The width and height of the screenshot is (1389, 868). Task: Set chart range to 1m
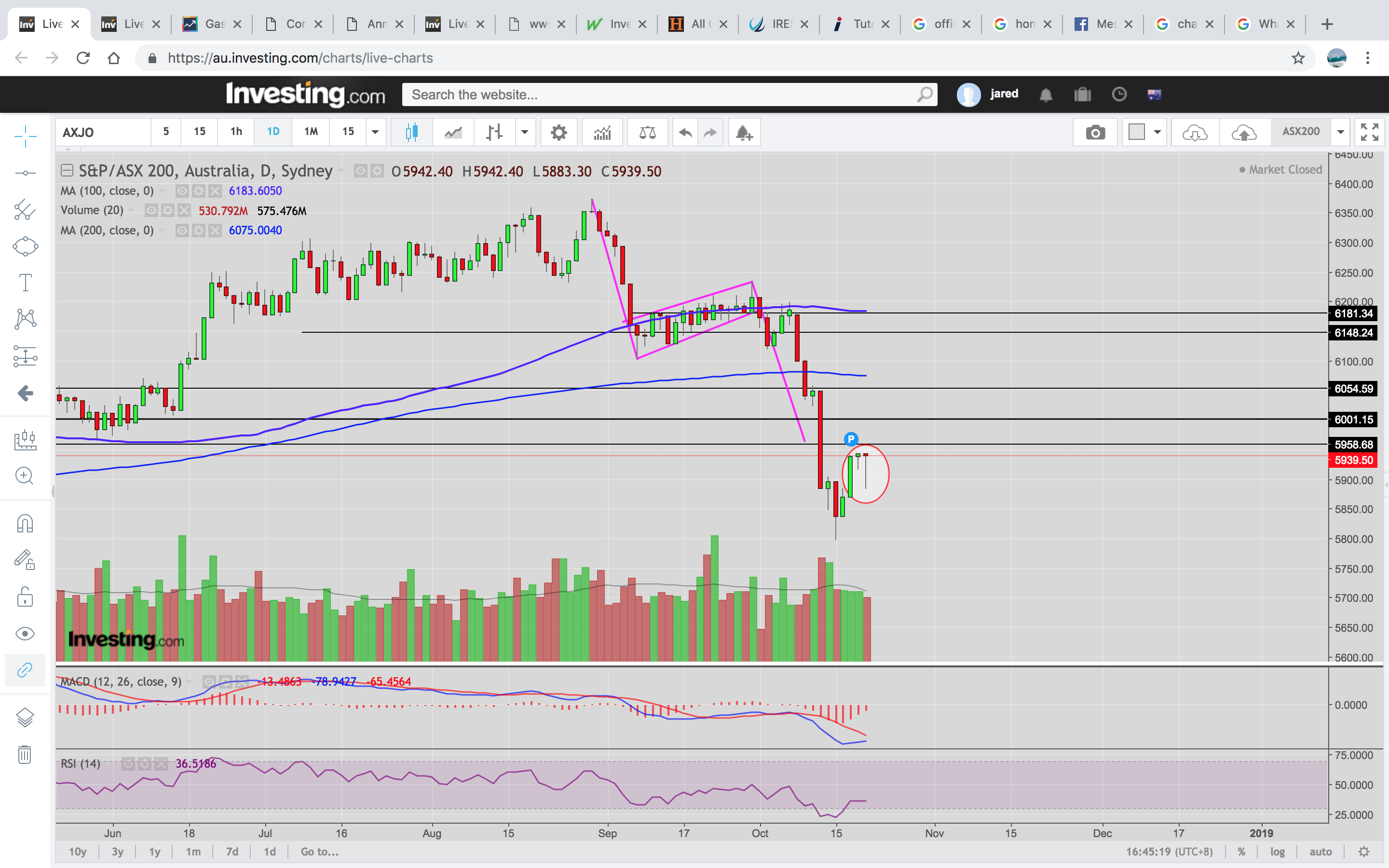pyautogui.click(x=193, y=852)
